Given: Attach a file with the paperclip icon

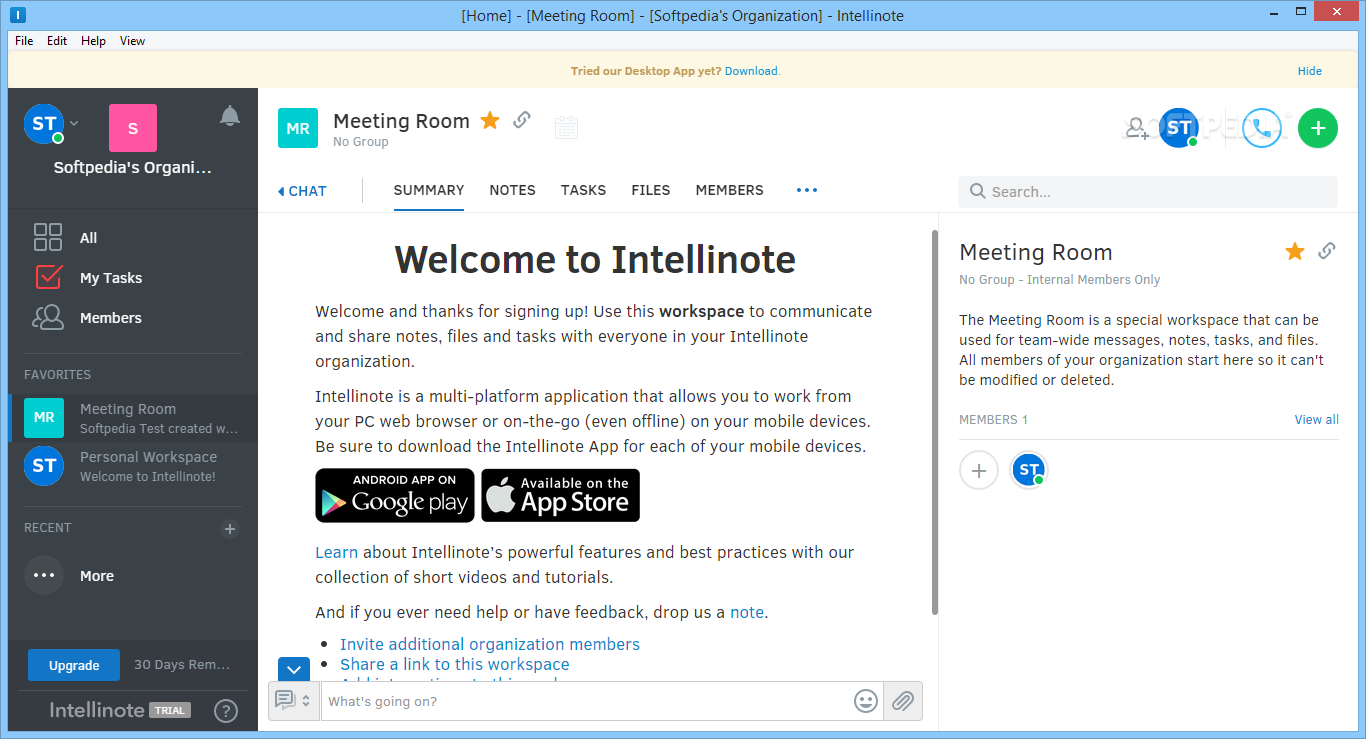Looking at the screenshot, I should click(903, 701).
